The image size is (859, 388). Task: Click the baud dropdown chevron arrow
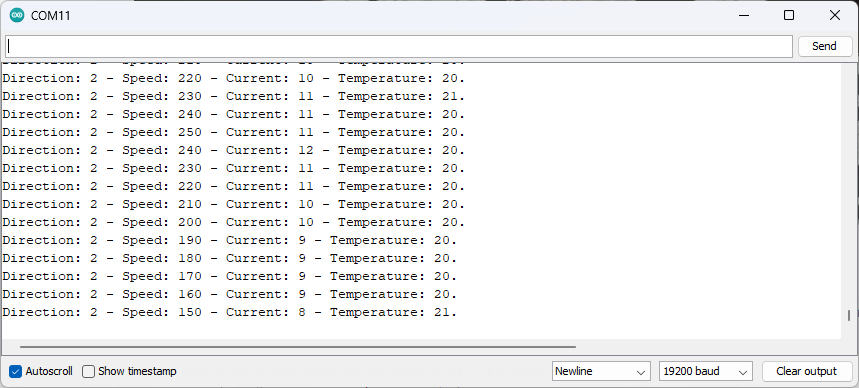tap(743, 372)
